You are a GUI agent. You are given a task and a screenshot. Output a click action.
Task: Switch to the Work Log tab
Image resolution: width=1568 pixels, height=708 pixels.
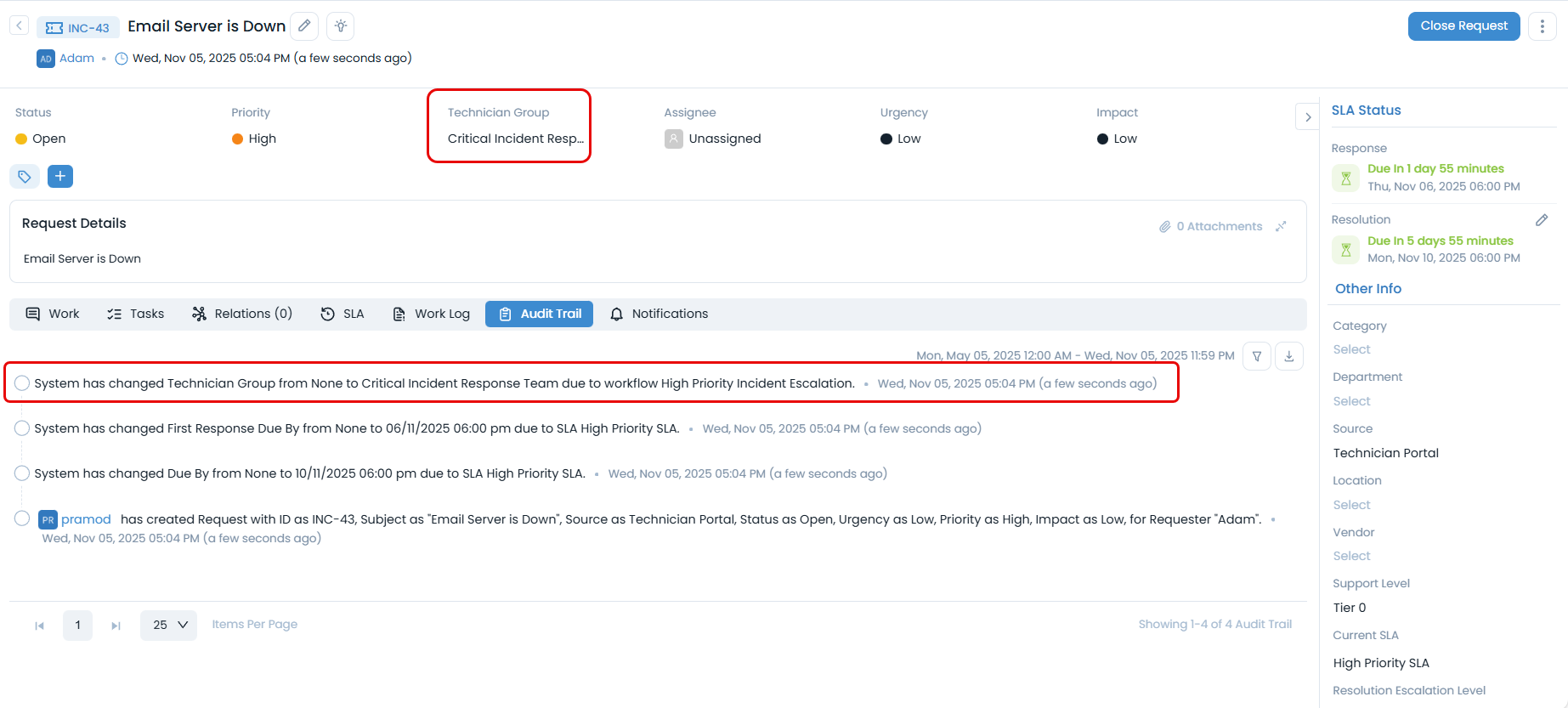(431, 314)
